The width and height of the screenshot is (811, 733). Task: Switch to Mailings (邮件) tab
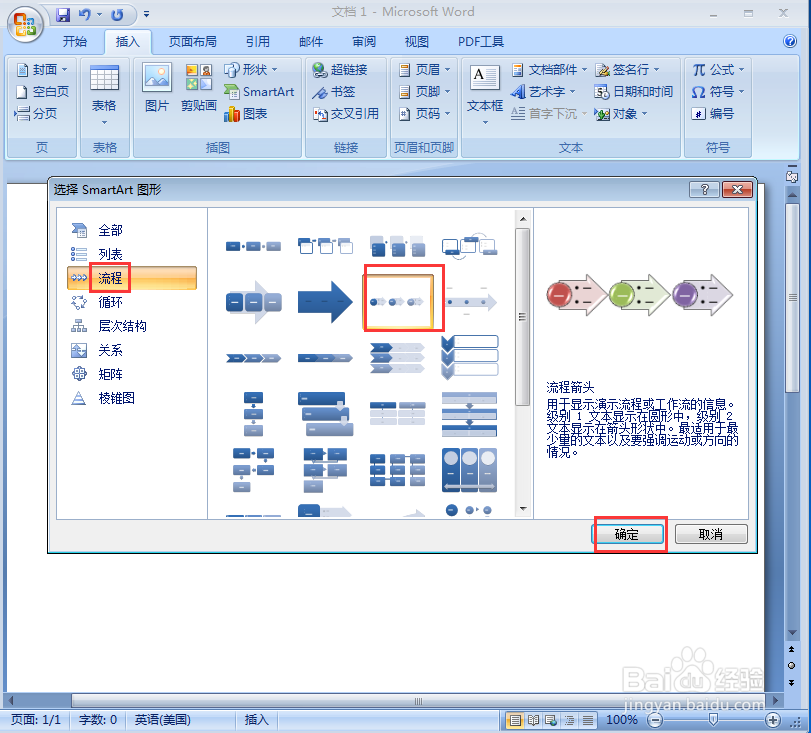311,41
